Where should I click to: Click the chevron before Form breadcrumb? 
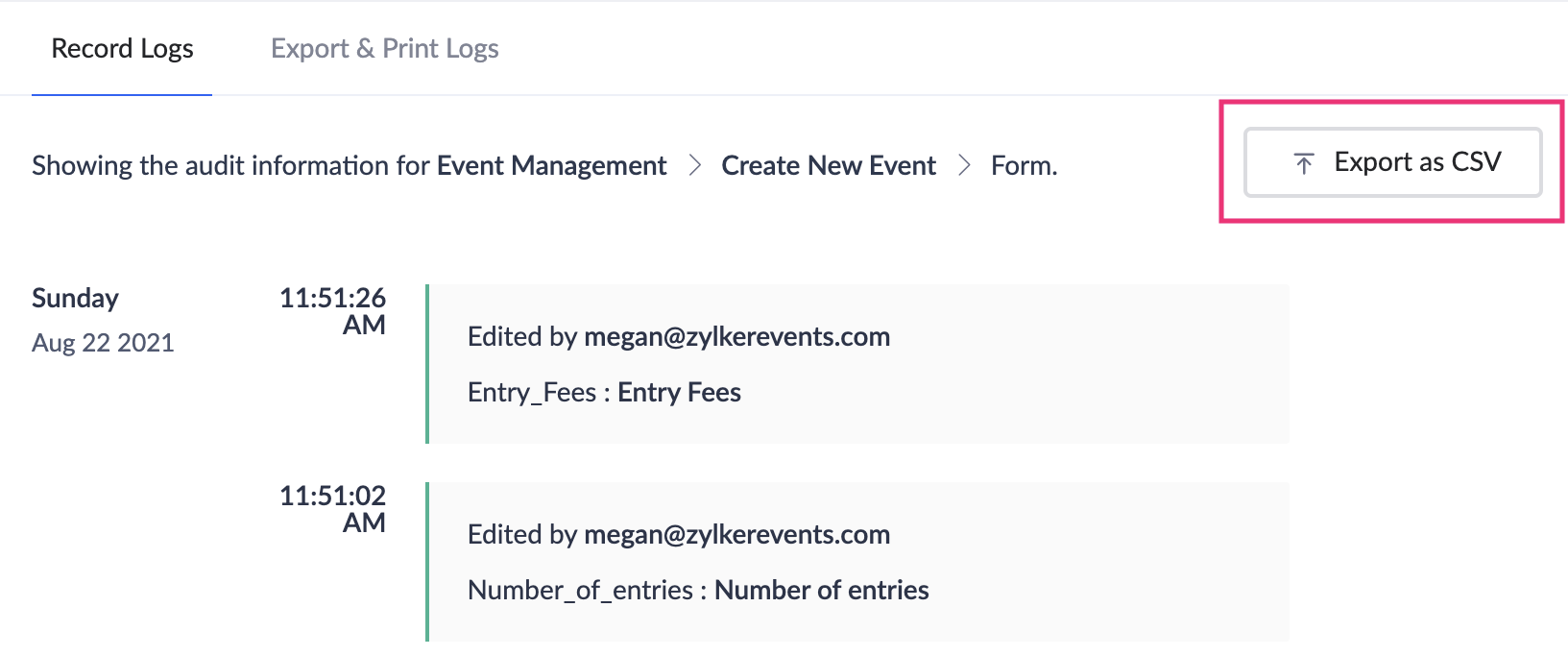pyautogui.click(x=964, y=165)
